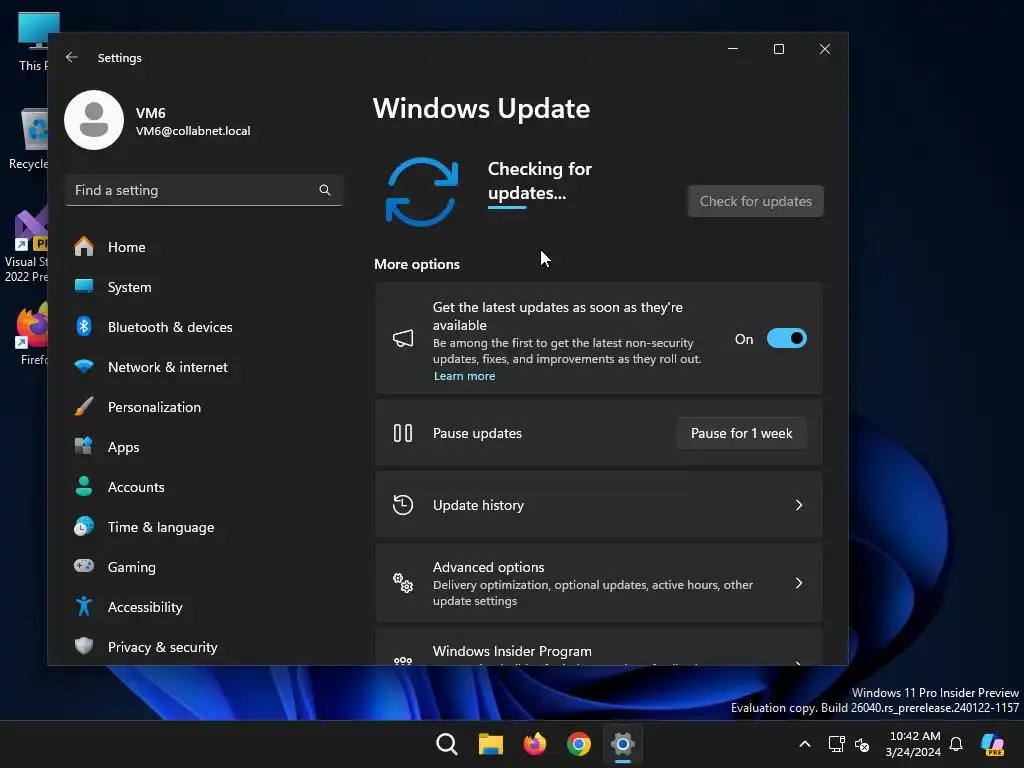Select the This PC desktop icon
The width and height of the screenshot is (1024, 768).
pyautogui.click(x=33, y=41)
